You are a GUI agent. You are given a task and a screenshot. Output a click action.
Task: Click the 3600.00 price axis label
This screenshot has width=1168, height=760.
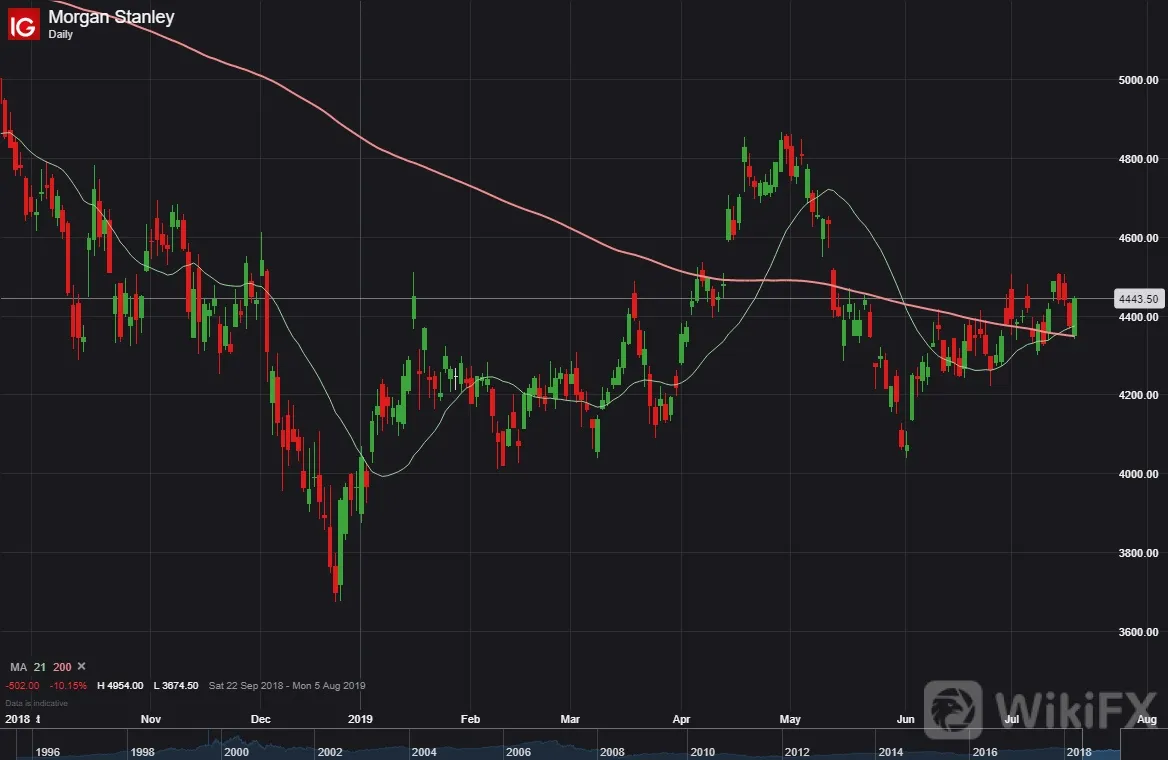(x=1138, y=632)
